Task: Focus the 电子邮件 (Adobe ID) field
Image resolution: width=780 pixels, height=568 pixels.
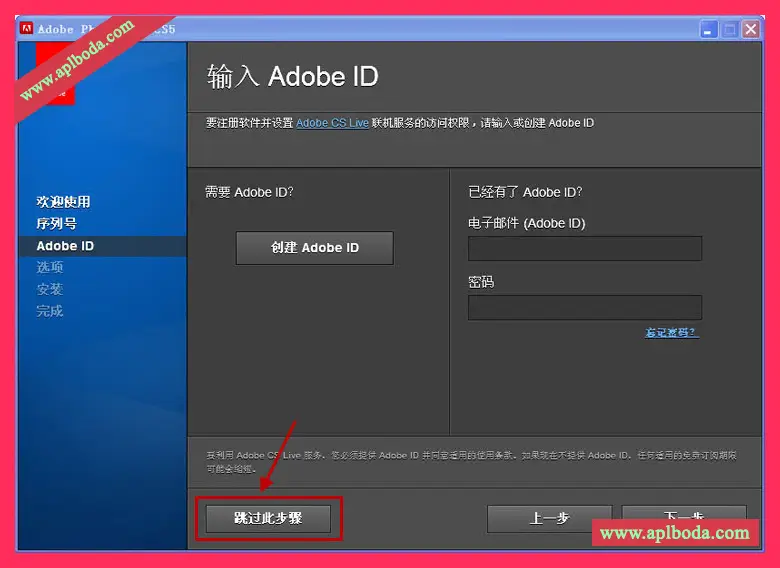Action: pyautogui.click(x=584, y=248)
